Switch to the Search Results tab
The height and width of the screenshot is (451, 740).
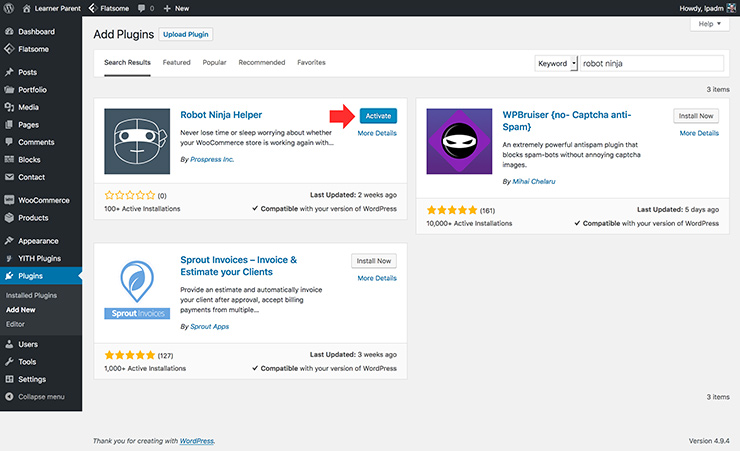tap(127, 62)
